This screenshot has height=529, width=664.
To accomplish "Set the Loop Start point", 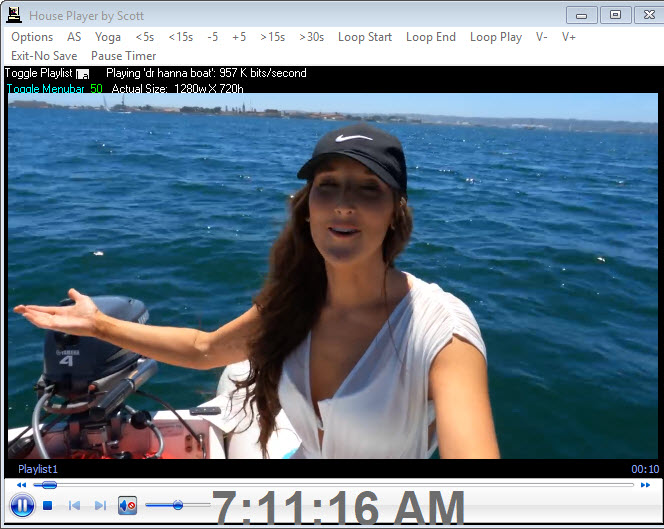I will coord(365,37).
